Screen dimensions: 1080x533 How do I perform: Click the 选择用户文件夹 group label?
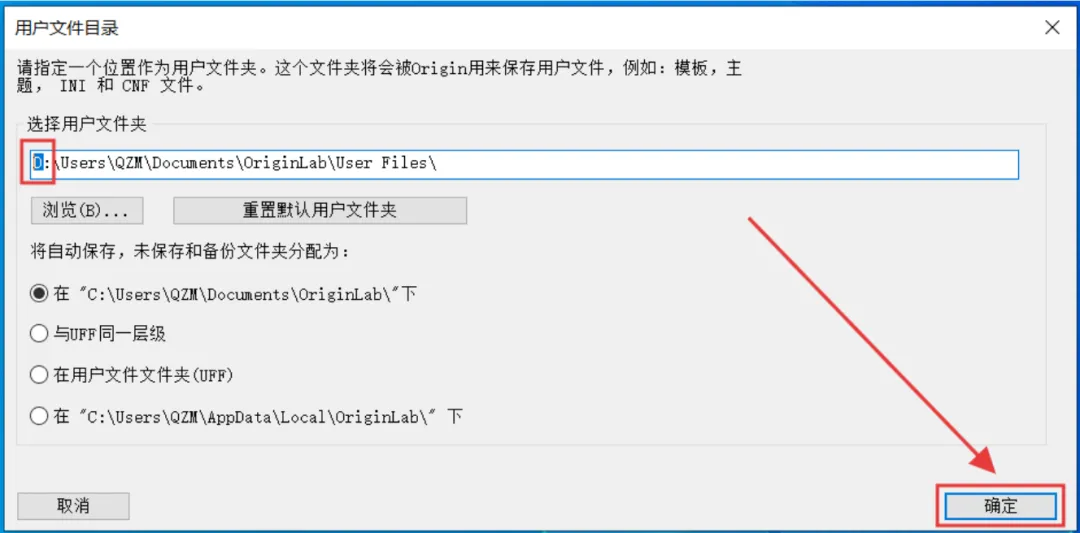(x=87, y=125)
